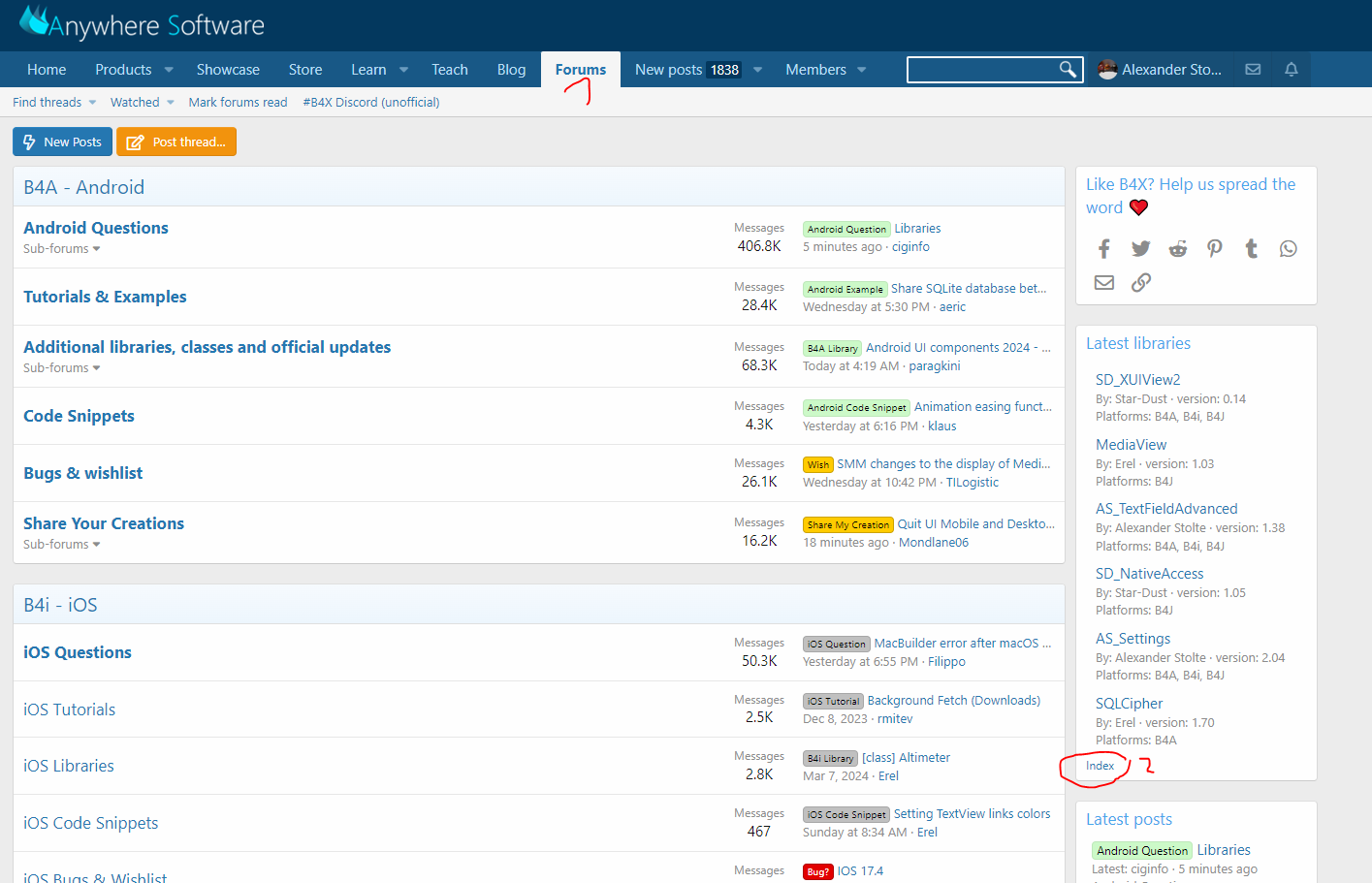Share via email envelope icon
This screenshot has height=883, width=1372.
click(1104, 282)
